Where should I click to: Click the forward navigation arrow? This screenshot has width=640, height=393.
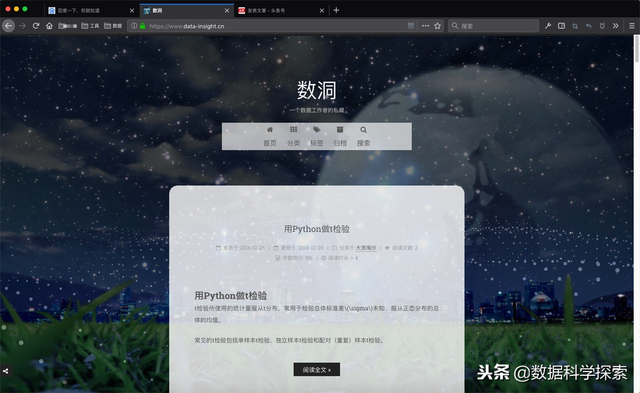point(22,26)
